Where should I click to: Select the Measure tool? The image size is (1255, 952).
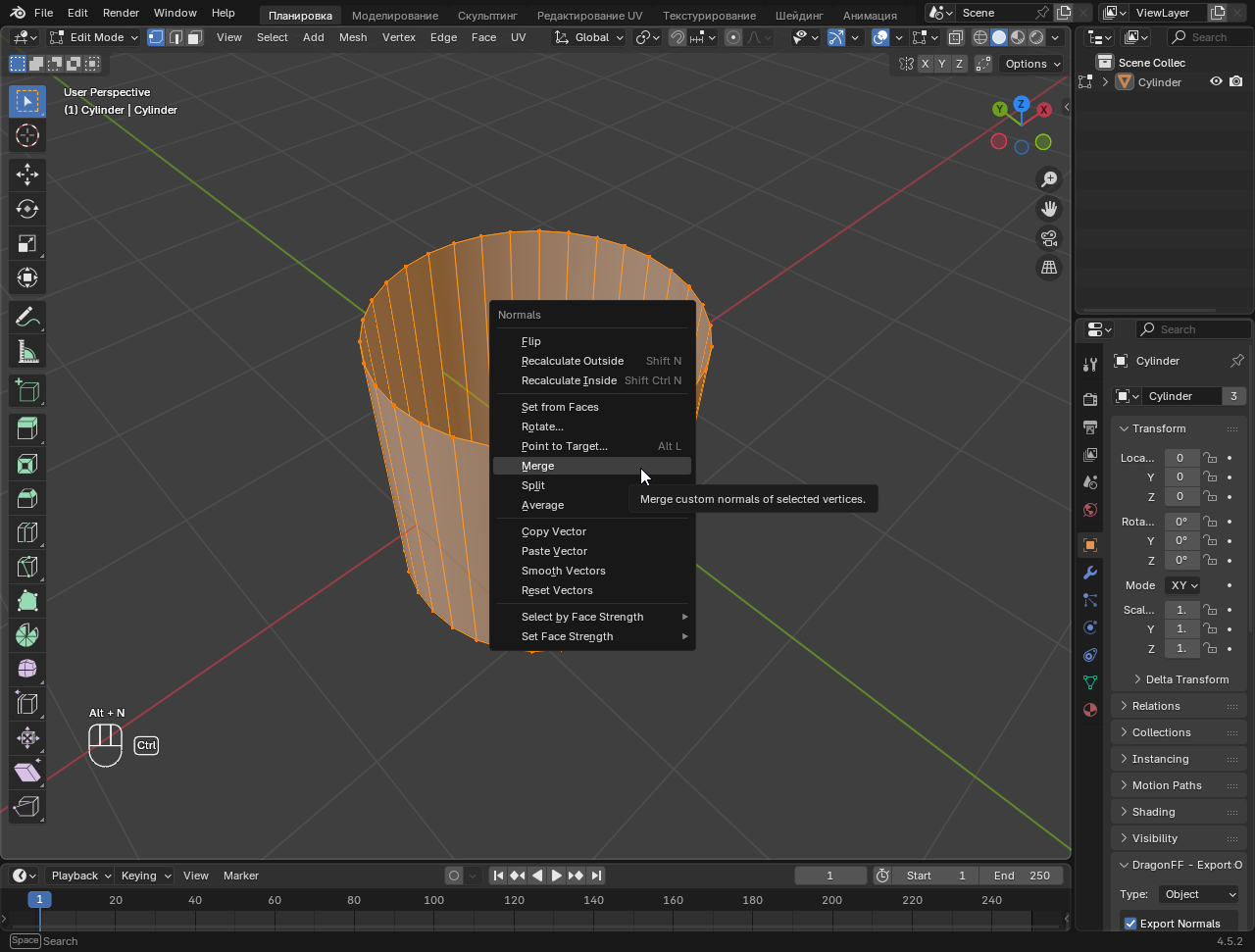[26, 352]
